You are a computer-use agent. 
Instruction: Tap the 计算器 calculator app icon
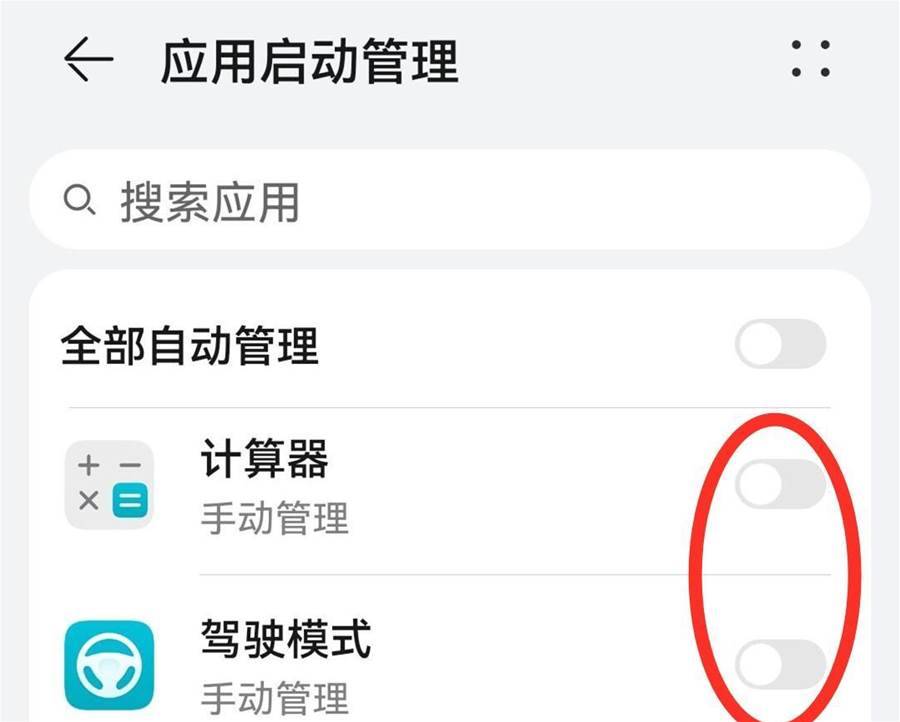pyautogui.click(x=109, y=484)
